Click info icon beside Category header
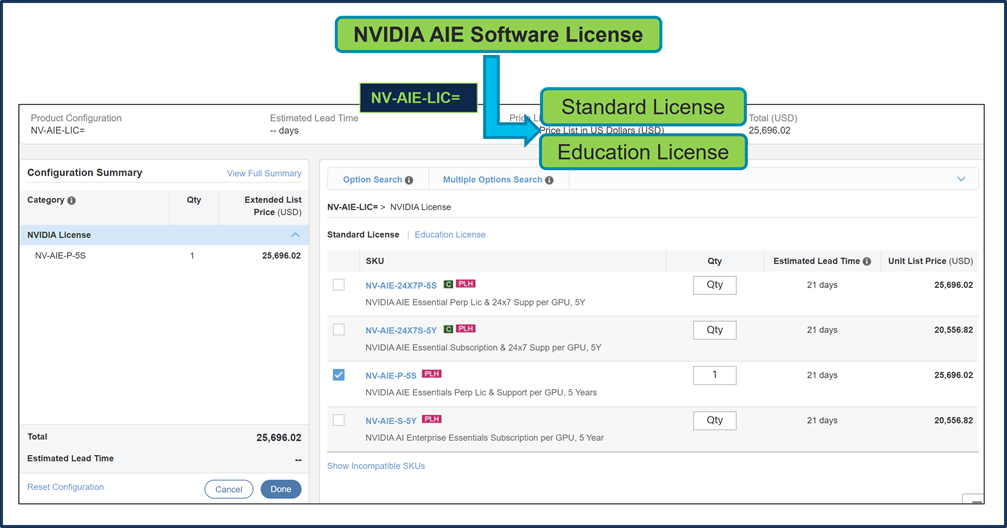 click(x=71, y=200)
